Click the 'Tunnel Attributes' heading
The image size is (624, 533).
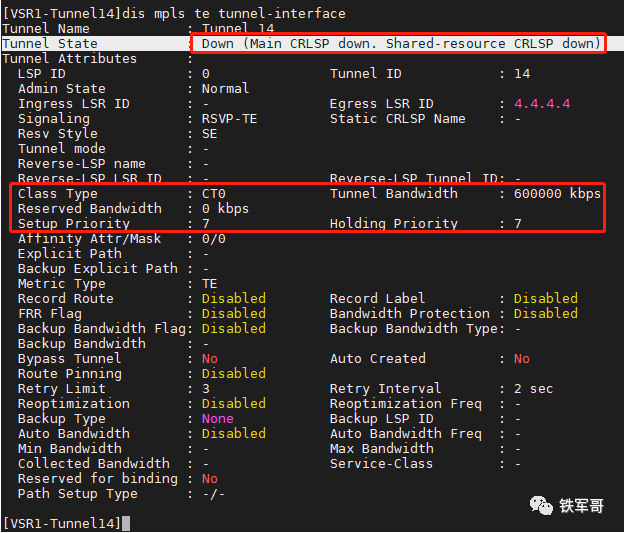pos(70,59)
